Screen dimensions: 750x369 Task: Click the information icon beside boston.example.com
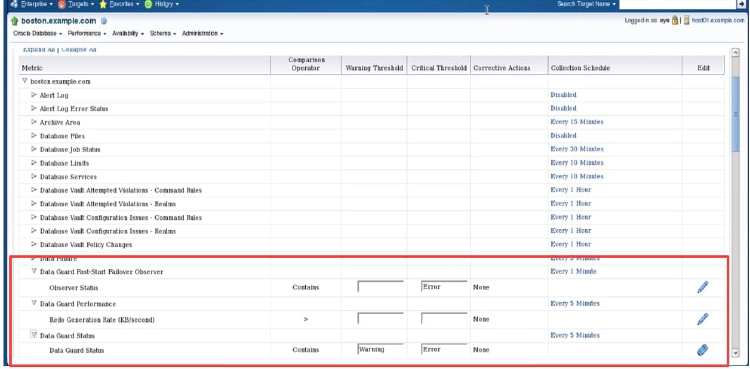104,22
